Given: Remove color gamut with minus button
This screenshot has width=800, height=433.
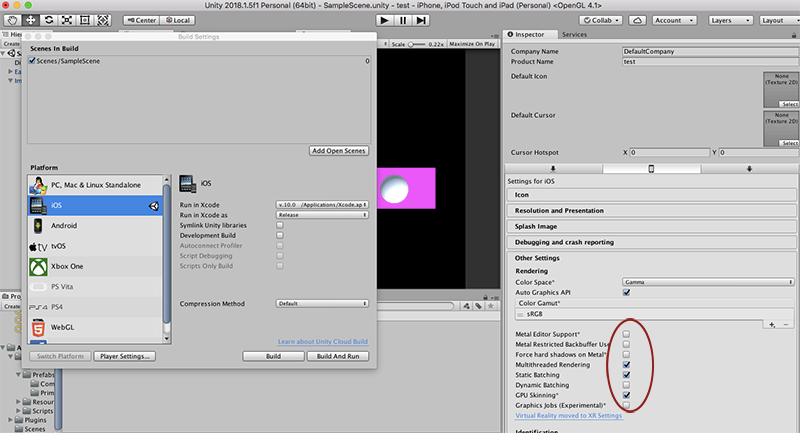Looking at the screenshot, I should pos(786,324).
